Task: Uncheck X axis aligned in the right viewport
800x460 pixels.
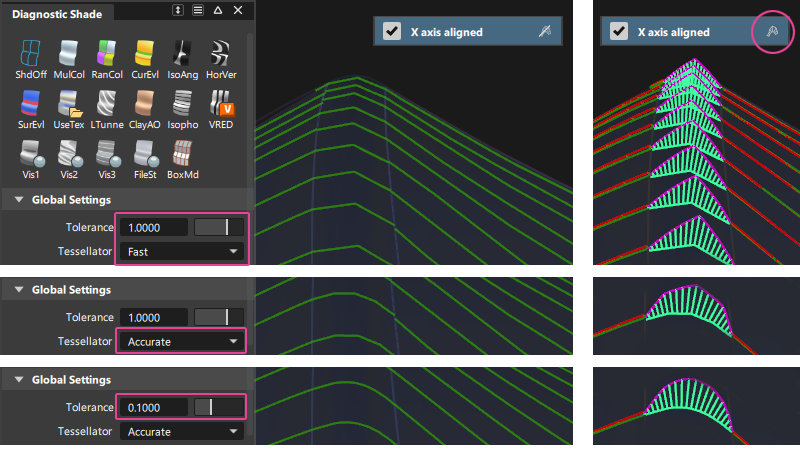Action: coord(619,32)
